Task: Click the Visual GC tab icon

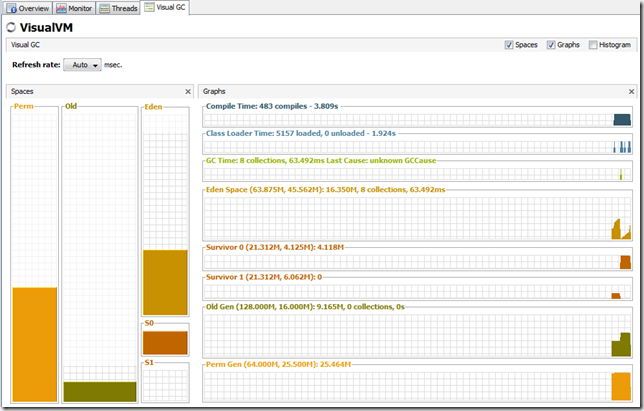Action: point(149,7)
